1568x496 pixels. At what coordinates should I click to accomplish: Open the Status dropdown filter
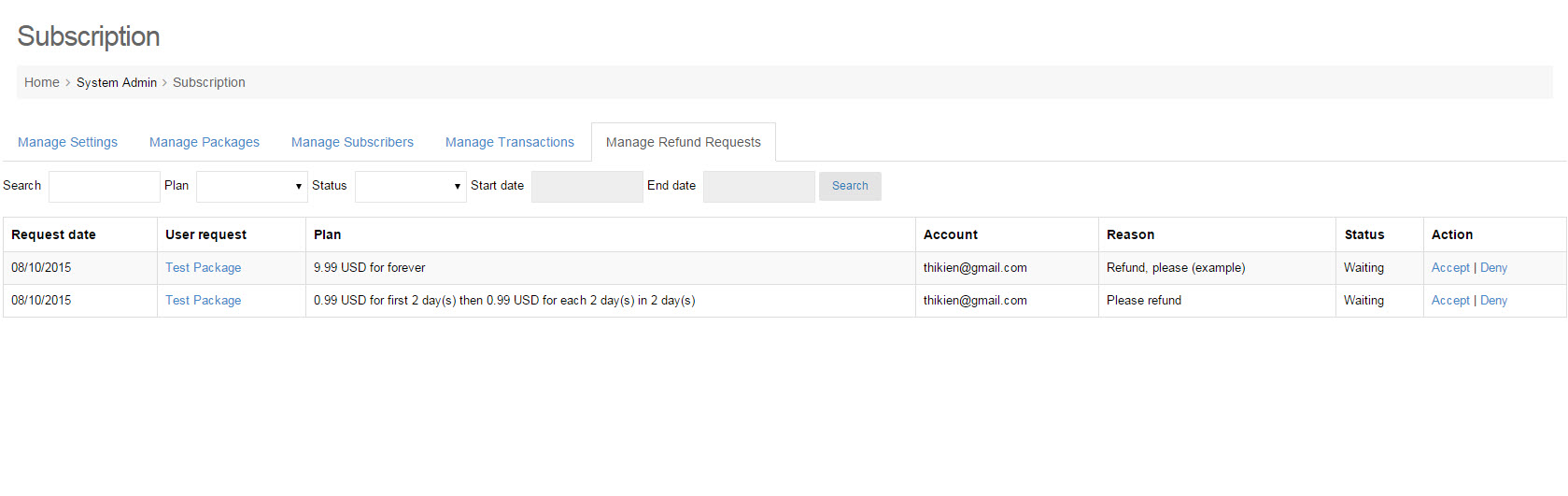[x=410, y=186]
